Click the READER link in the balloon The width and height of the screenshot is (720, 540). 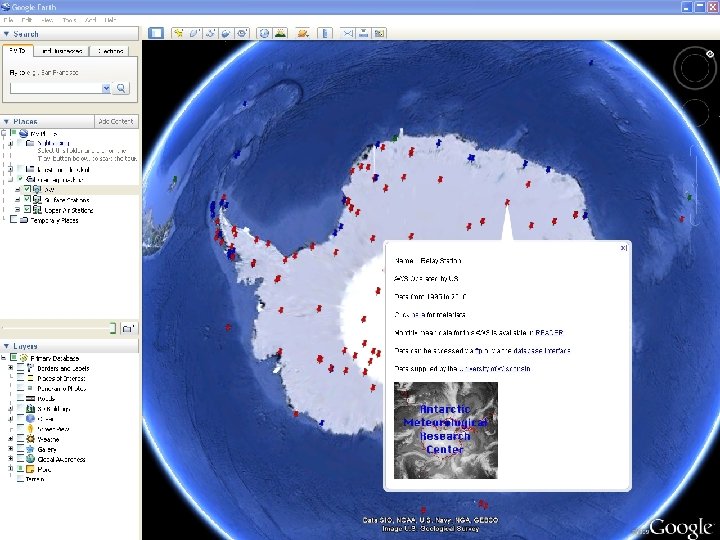[x=549, y=332]
